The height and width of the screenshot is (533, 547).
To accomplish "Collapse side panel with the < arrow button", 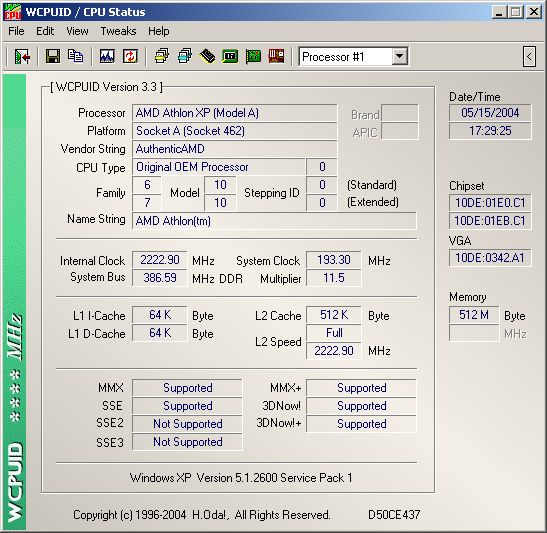I will (x=529, y=56).
